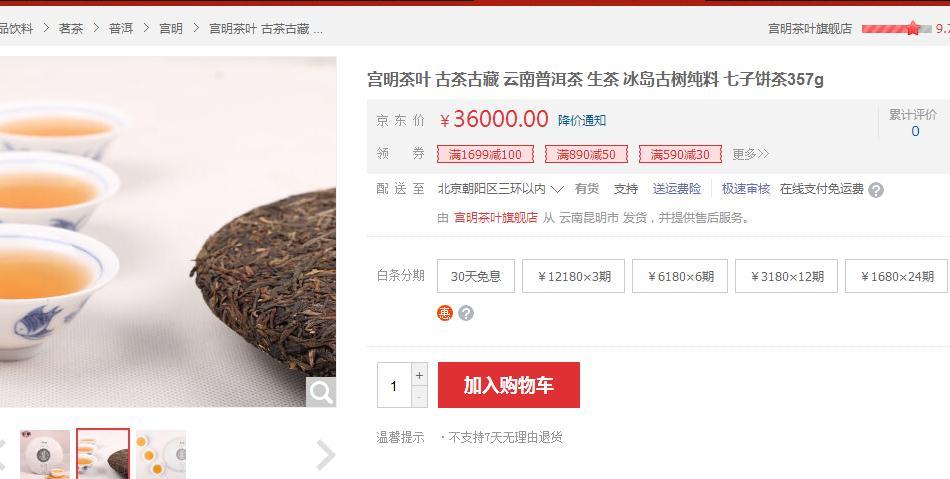
Task: Click the 降价通知 price alert link
Action: [x=582, y=121]
